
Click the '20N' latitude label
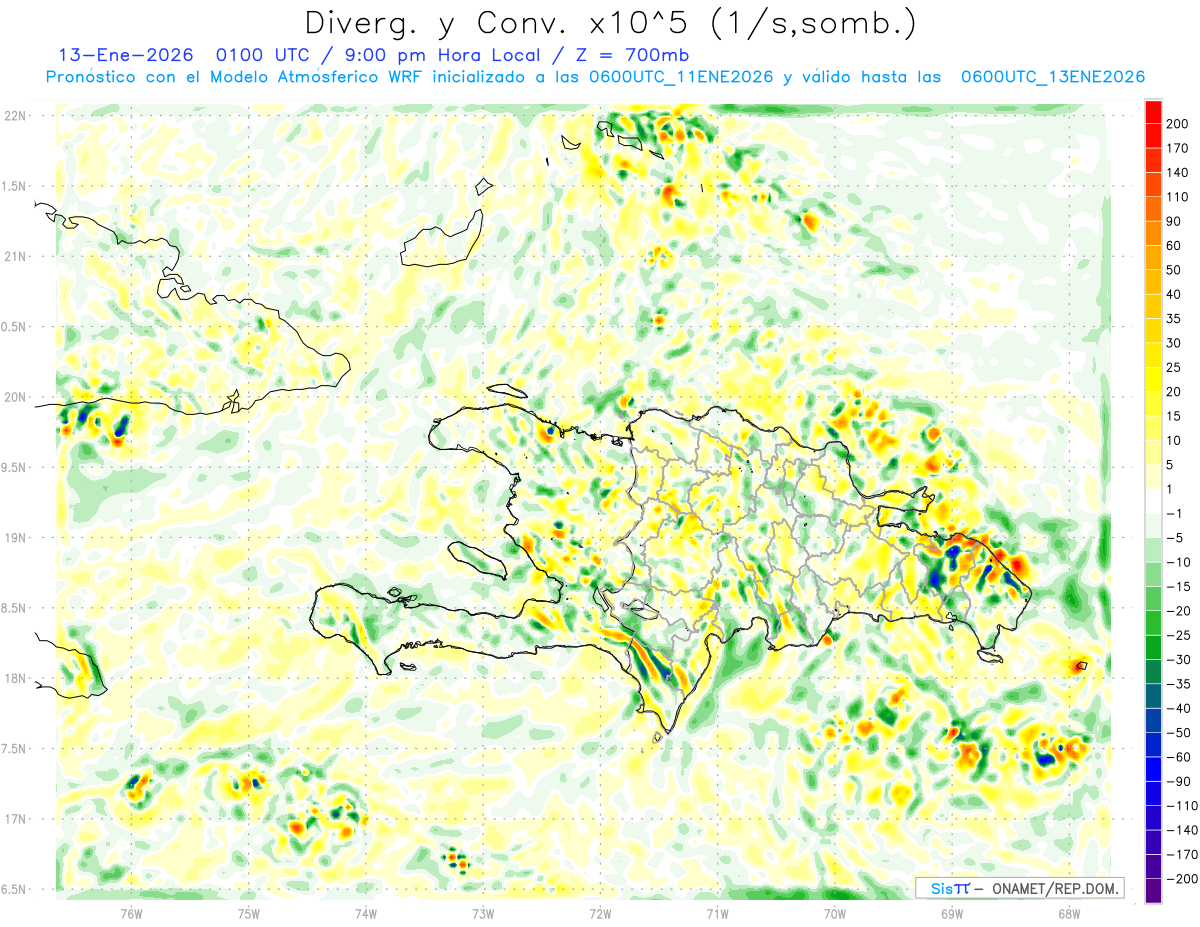pyautogui.click(x=14, y=397)
